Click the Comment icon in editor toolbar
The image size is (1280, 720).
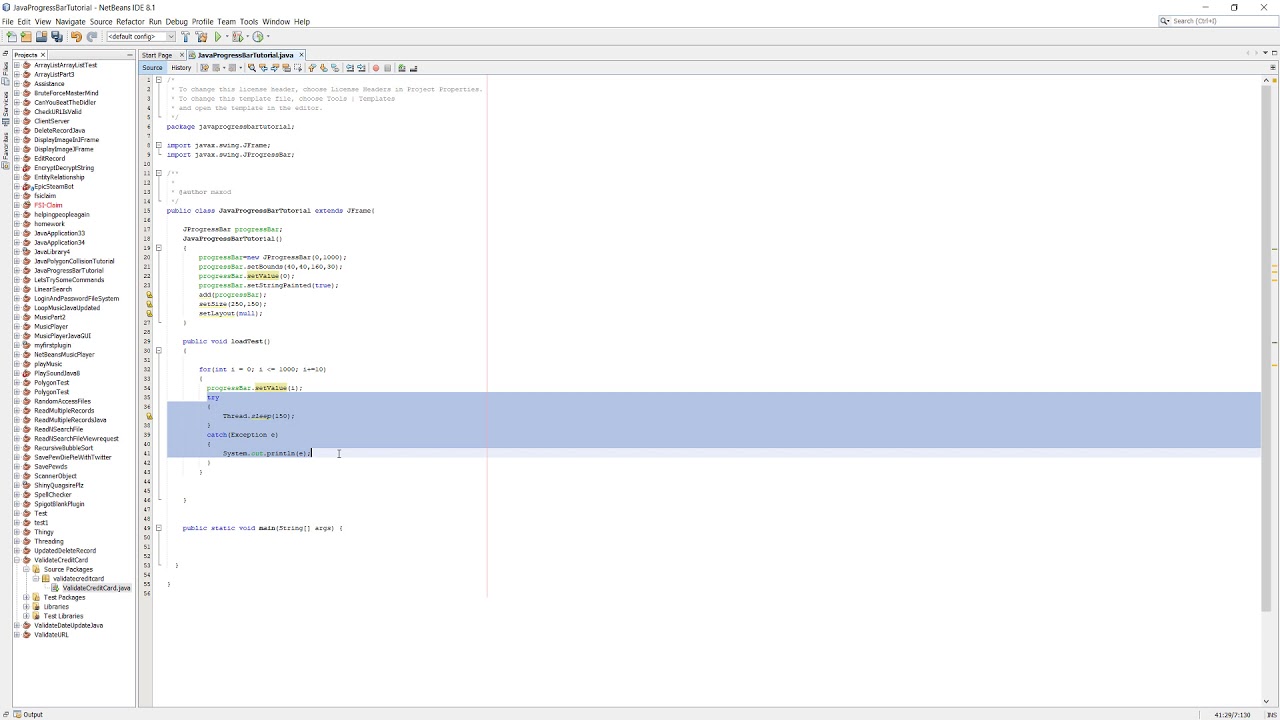pyautogui.click(x=402, y=68)
